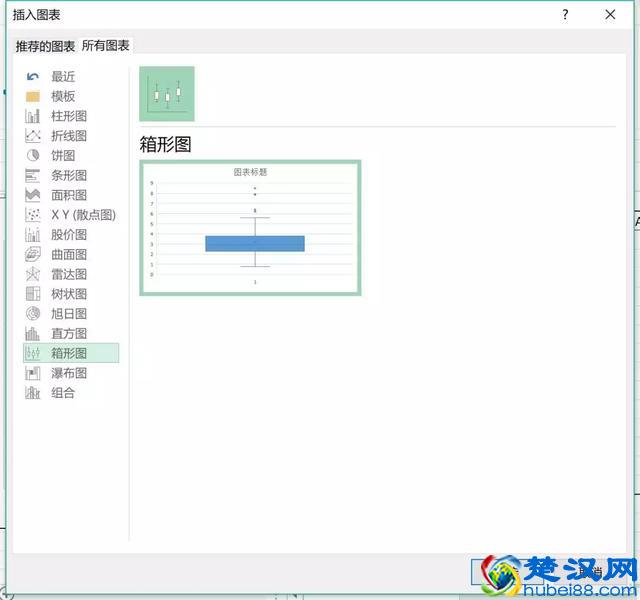Pick the Bar chart (条形图) icon
The width and height of the screenshot is (640, 600).
pos(33,176)
